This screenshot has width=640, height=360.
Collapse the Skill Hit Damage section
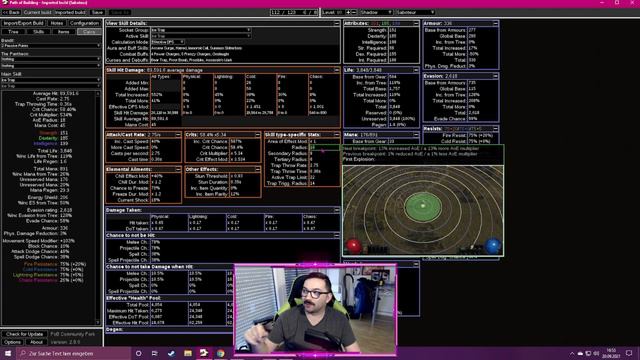click(x=336, y=70)
